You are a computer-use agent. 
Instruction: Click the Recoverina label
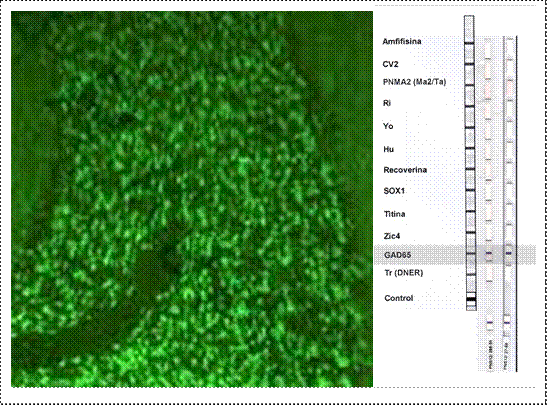[405, 170]
